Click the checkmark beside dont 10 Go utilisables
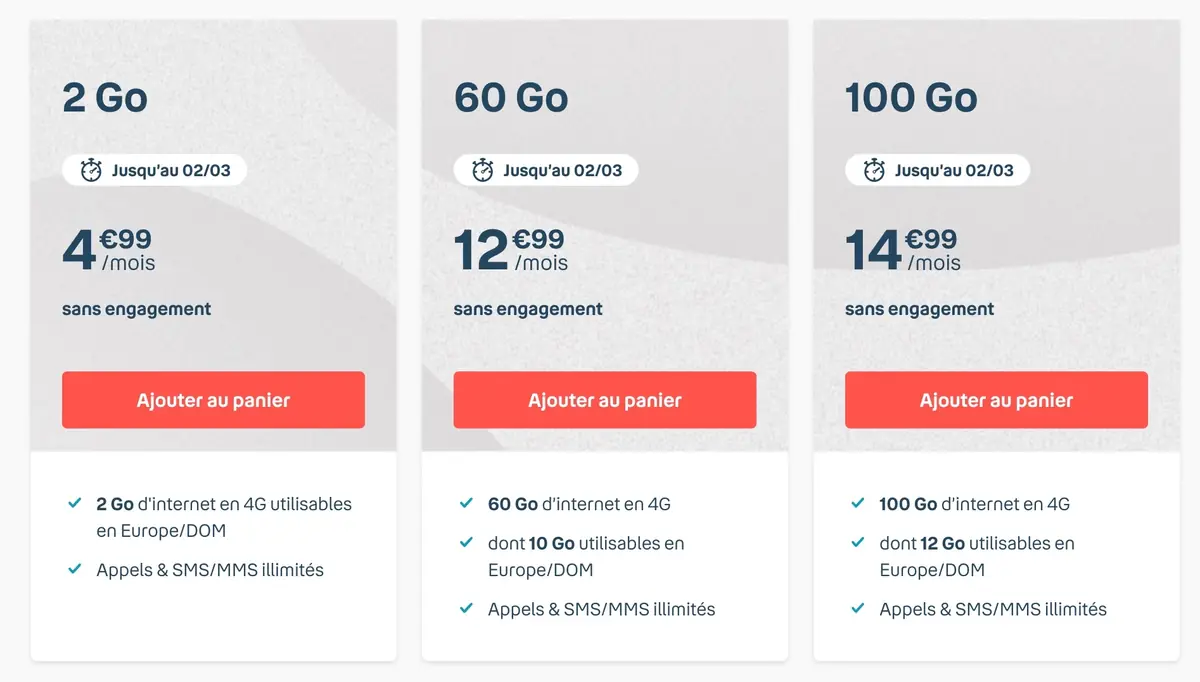1200x682 pixels. coord(466,544)
